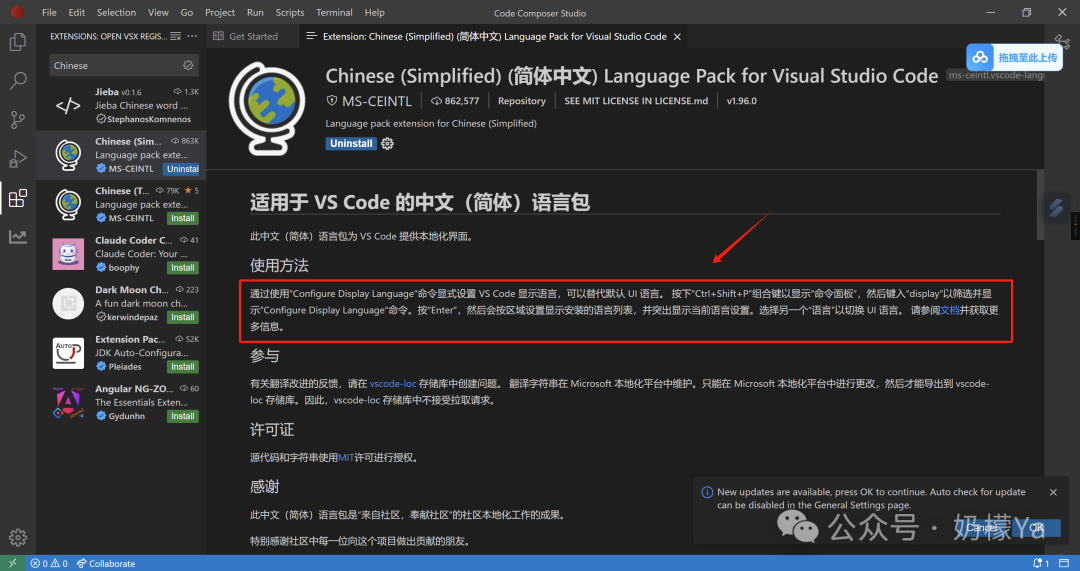Viewport: 1080px width, 571px height.
Task: Select Dark Moon extension in list
Action: (121, 304)
